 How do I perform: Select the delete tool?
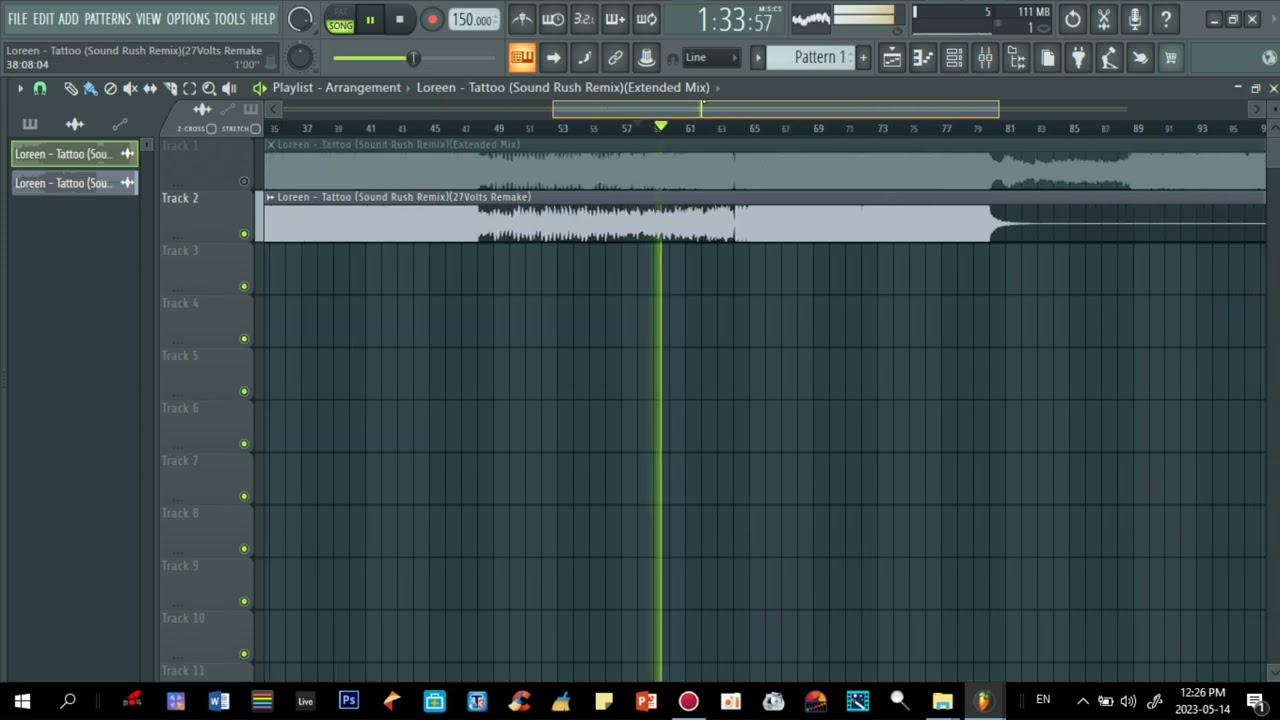pos(110,89)
